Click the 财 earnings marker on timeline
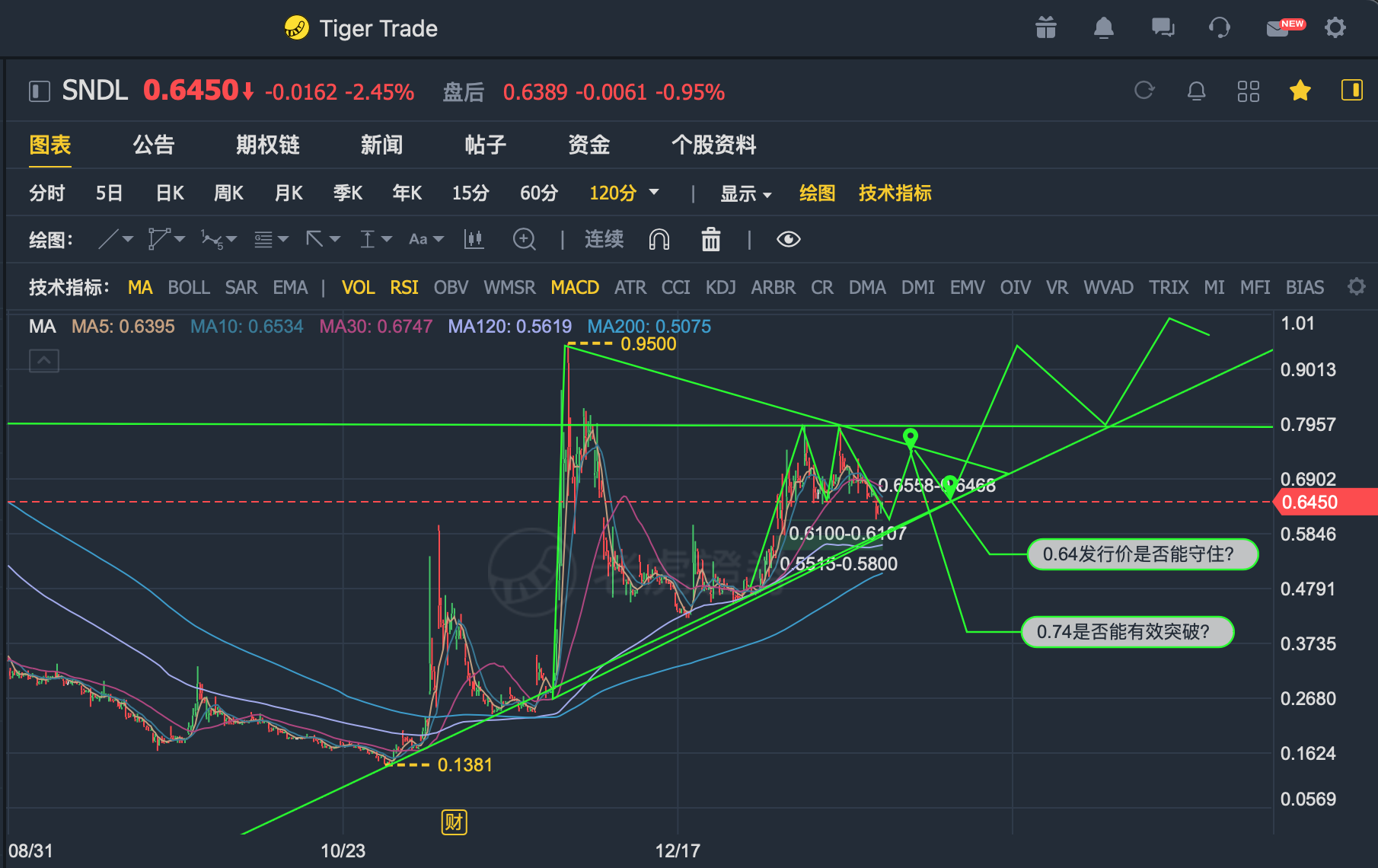This screenshot has height=868, width=1378. (454, 822)
